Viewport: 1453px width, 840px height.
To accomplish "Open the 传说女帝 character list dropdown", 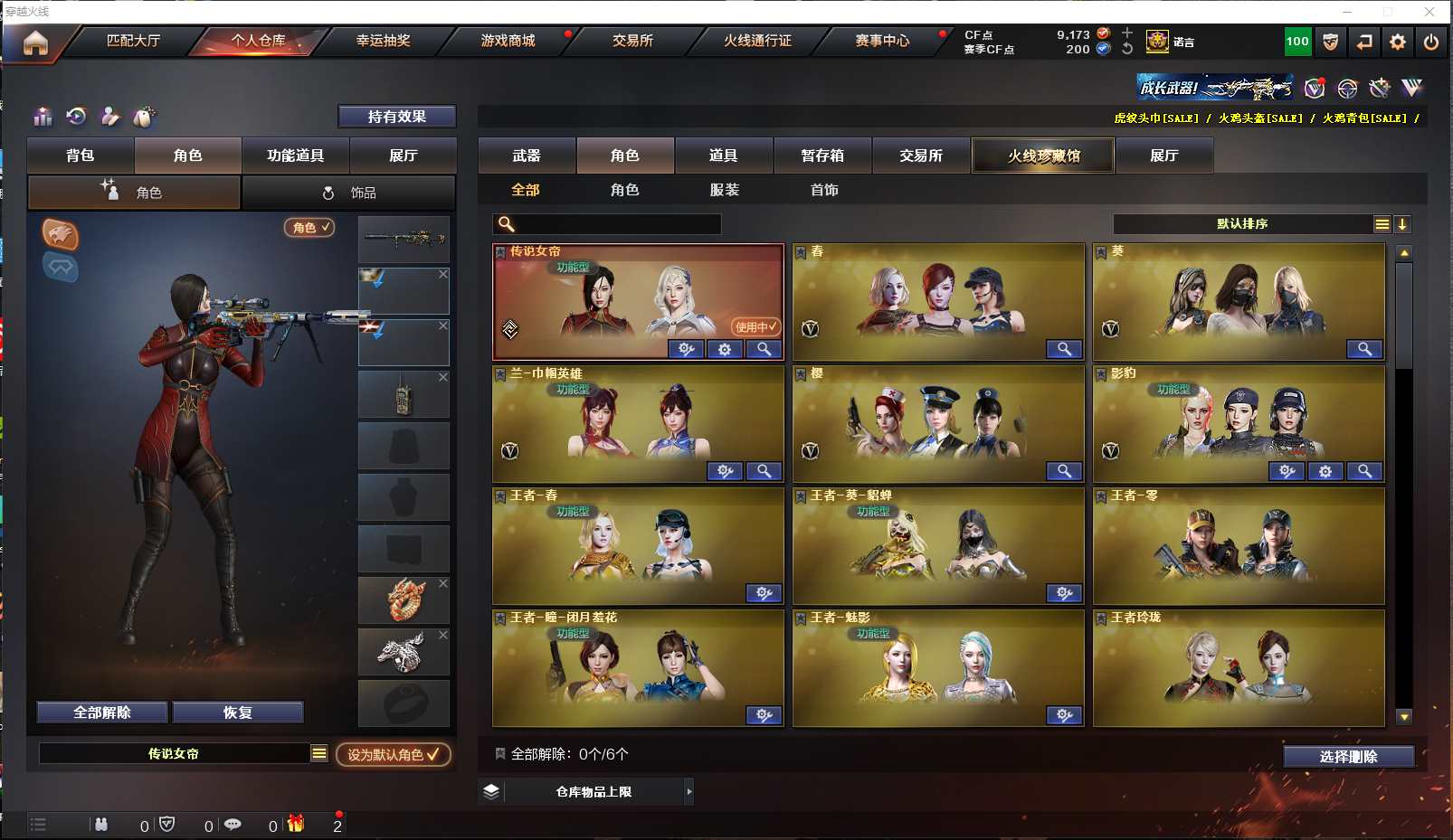I will (319, 753).
